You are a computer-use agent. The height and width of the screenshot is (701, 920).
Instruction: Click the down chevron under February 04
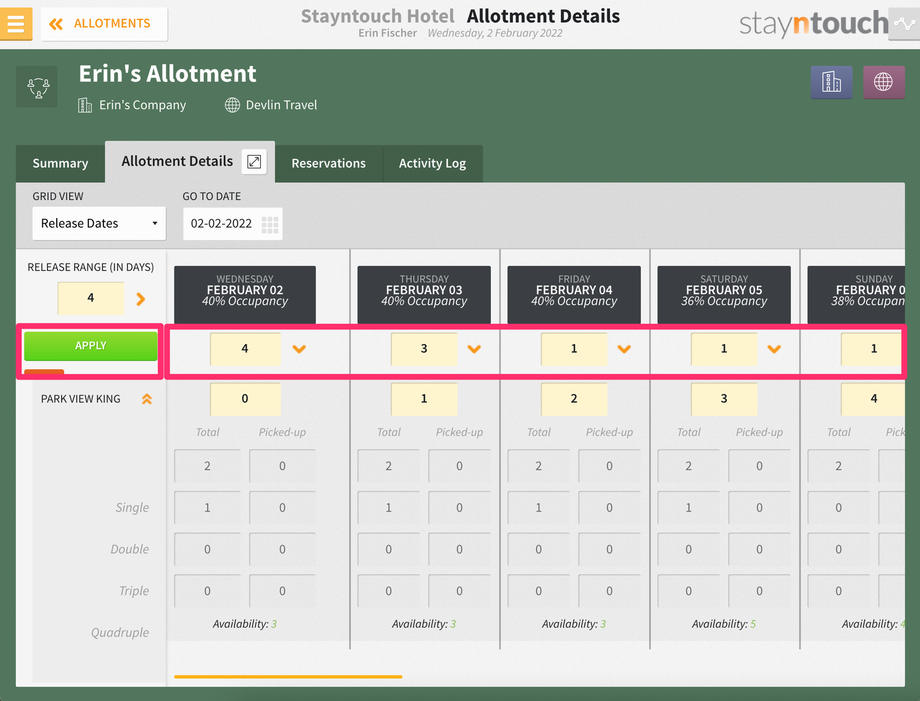[624, 349]
